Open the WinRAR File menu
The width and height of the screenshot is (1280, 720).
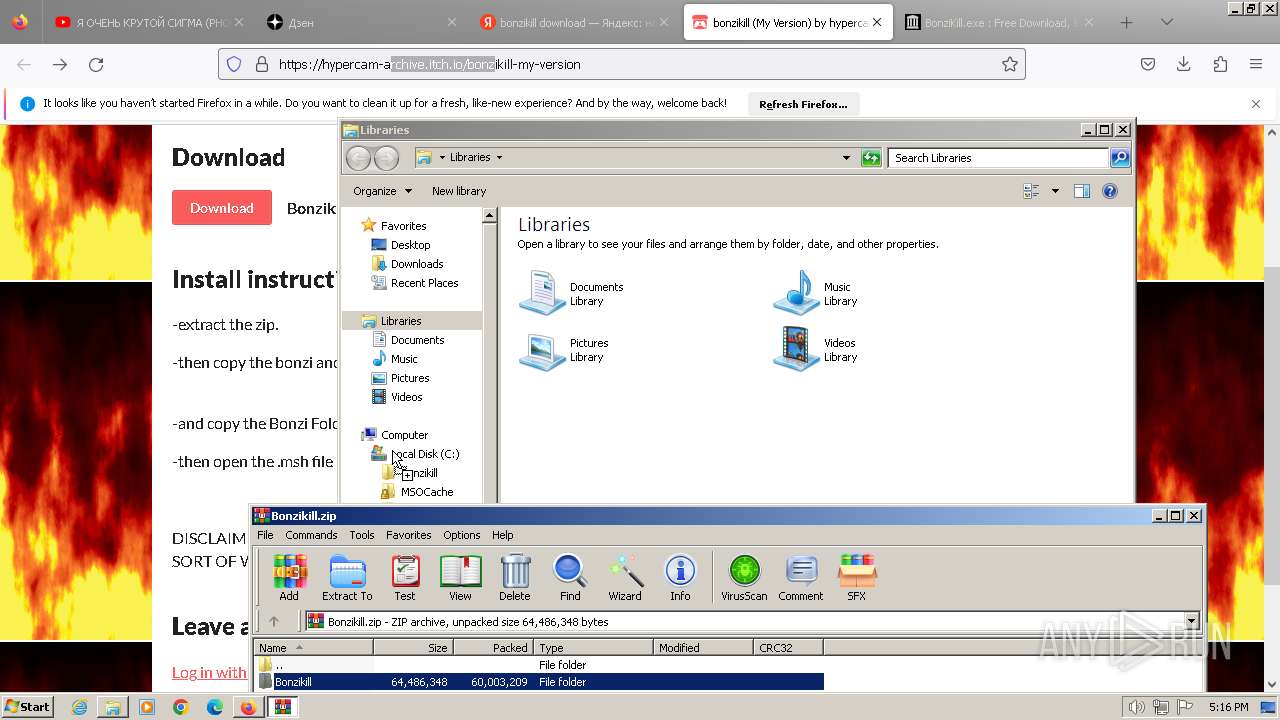point(265,535)
